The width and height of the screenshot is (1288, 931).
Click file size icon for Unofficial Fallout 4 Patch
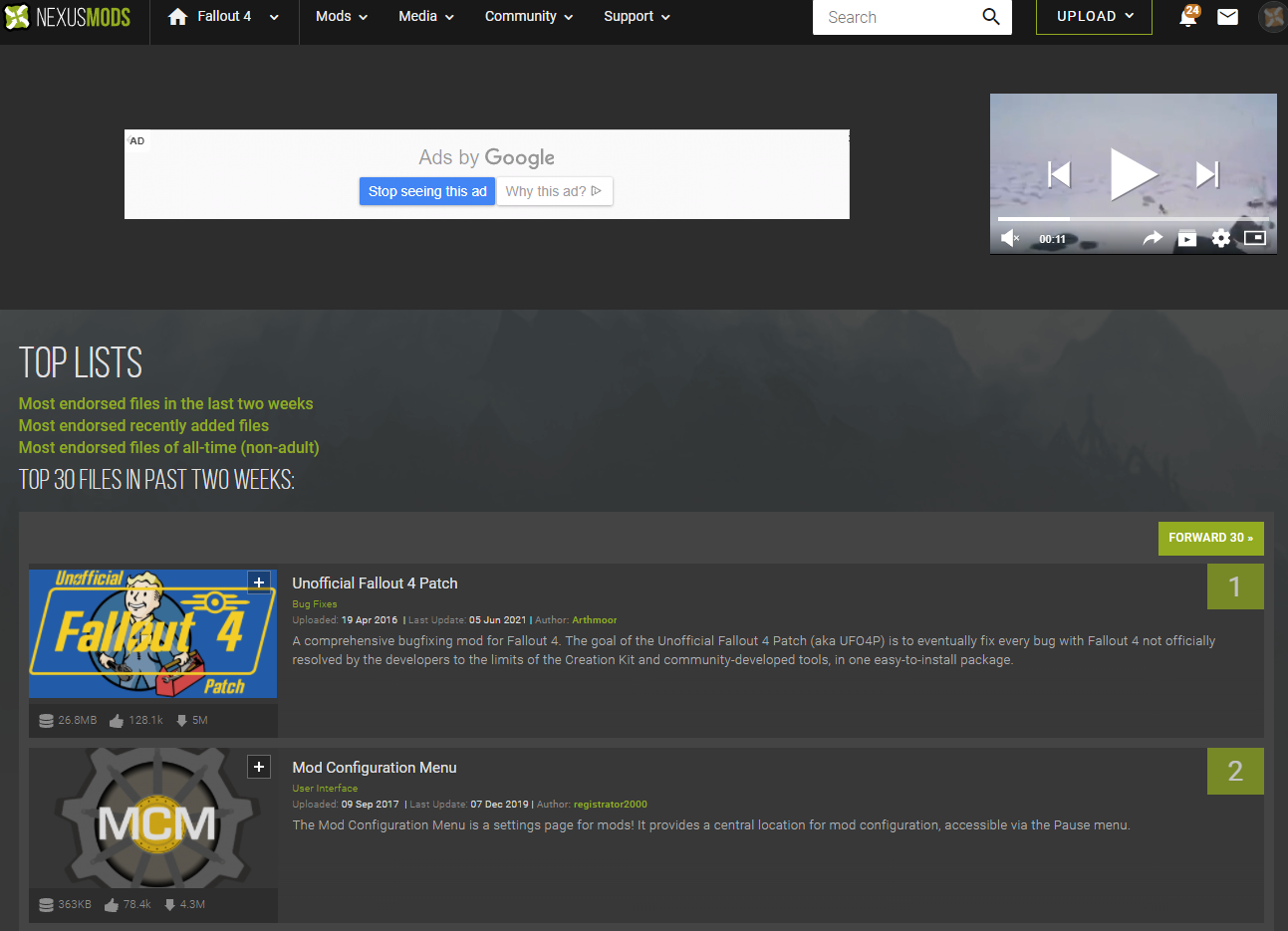point(46,721)
